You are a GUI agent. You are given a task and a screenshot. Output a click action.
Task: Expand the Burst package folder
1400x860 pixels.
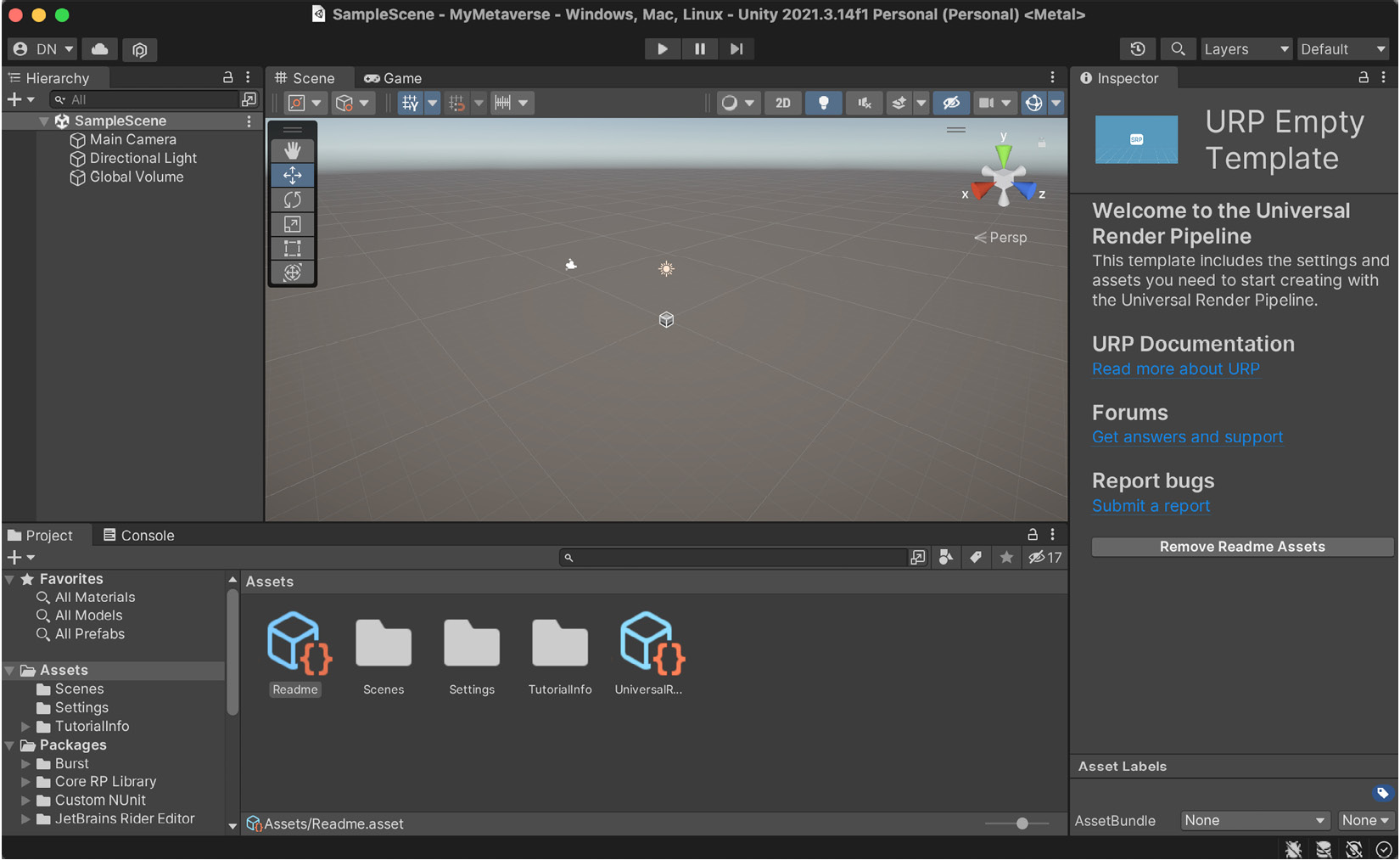point(25,764)
